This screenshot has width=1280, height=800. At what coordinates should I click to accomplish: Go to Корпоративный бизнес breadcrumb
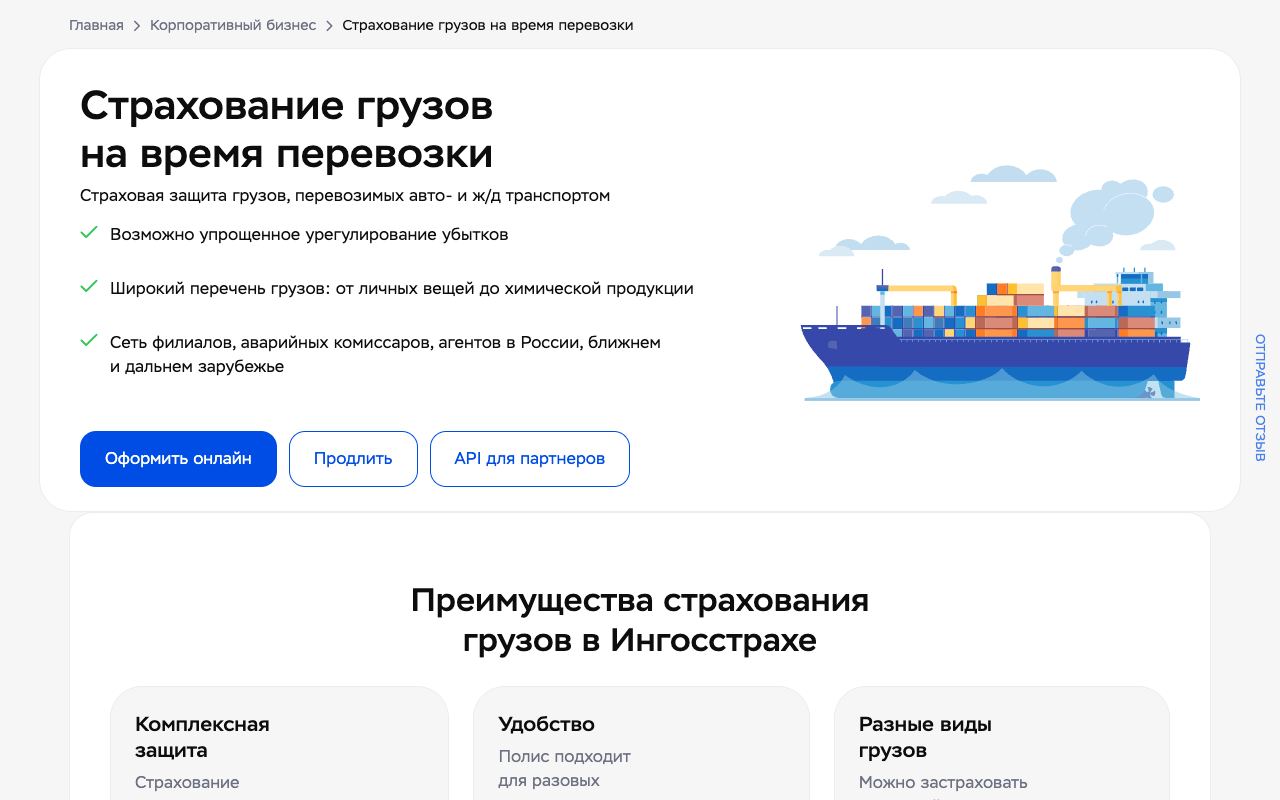click(233, 25)
